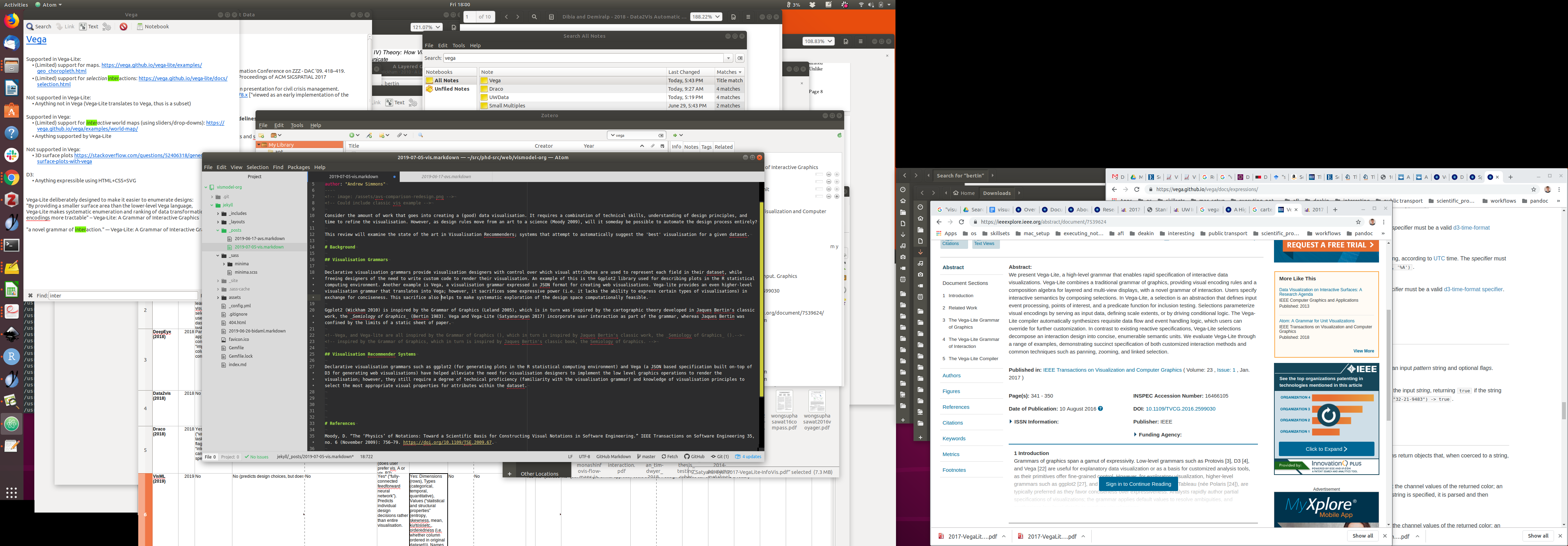Click the Find input containing 'inter'
1568x546 pixels.
122,296
